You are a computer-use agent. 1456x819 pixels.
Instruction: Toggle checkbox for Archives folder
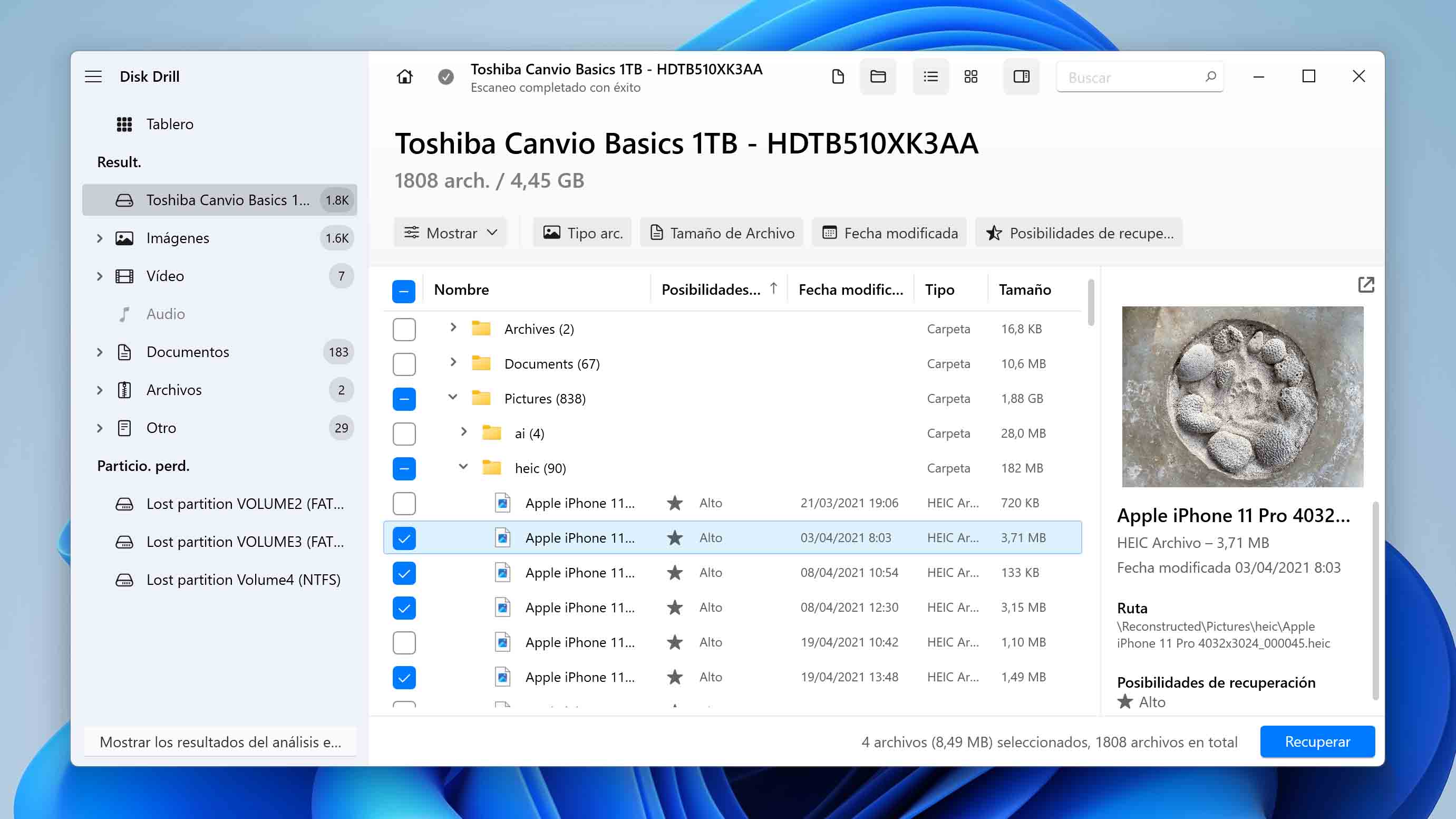pyautogui.click(x=403, y=328)
